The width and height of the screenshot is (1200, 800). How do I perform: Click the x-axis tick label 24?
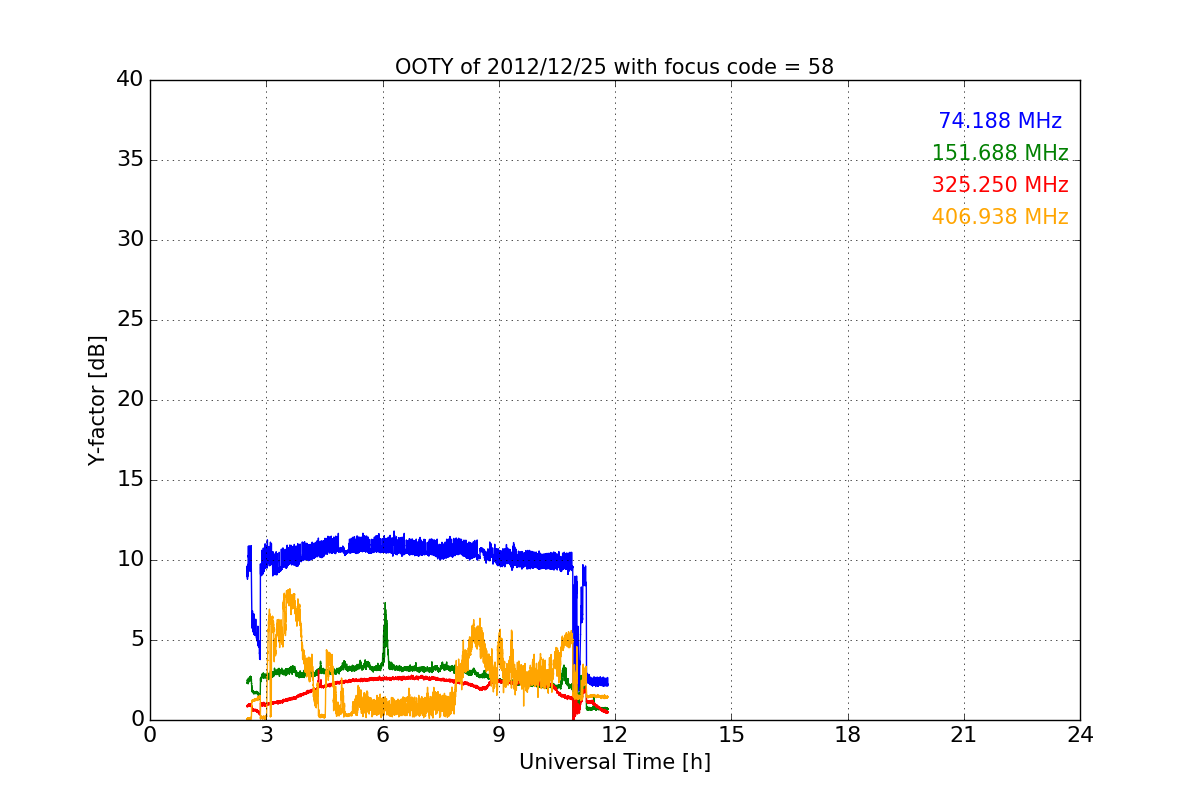(x=1080, y=735)
